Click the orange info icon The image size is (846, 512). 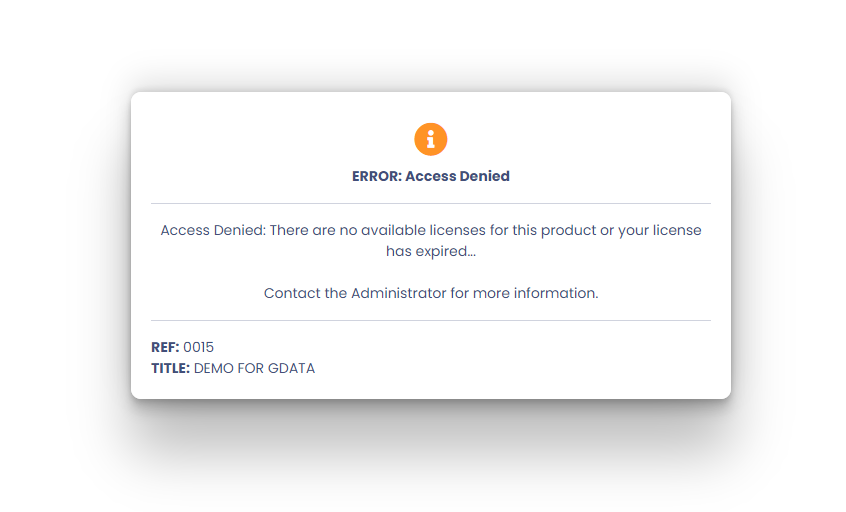coord(431,139)
